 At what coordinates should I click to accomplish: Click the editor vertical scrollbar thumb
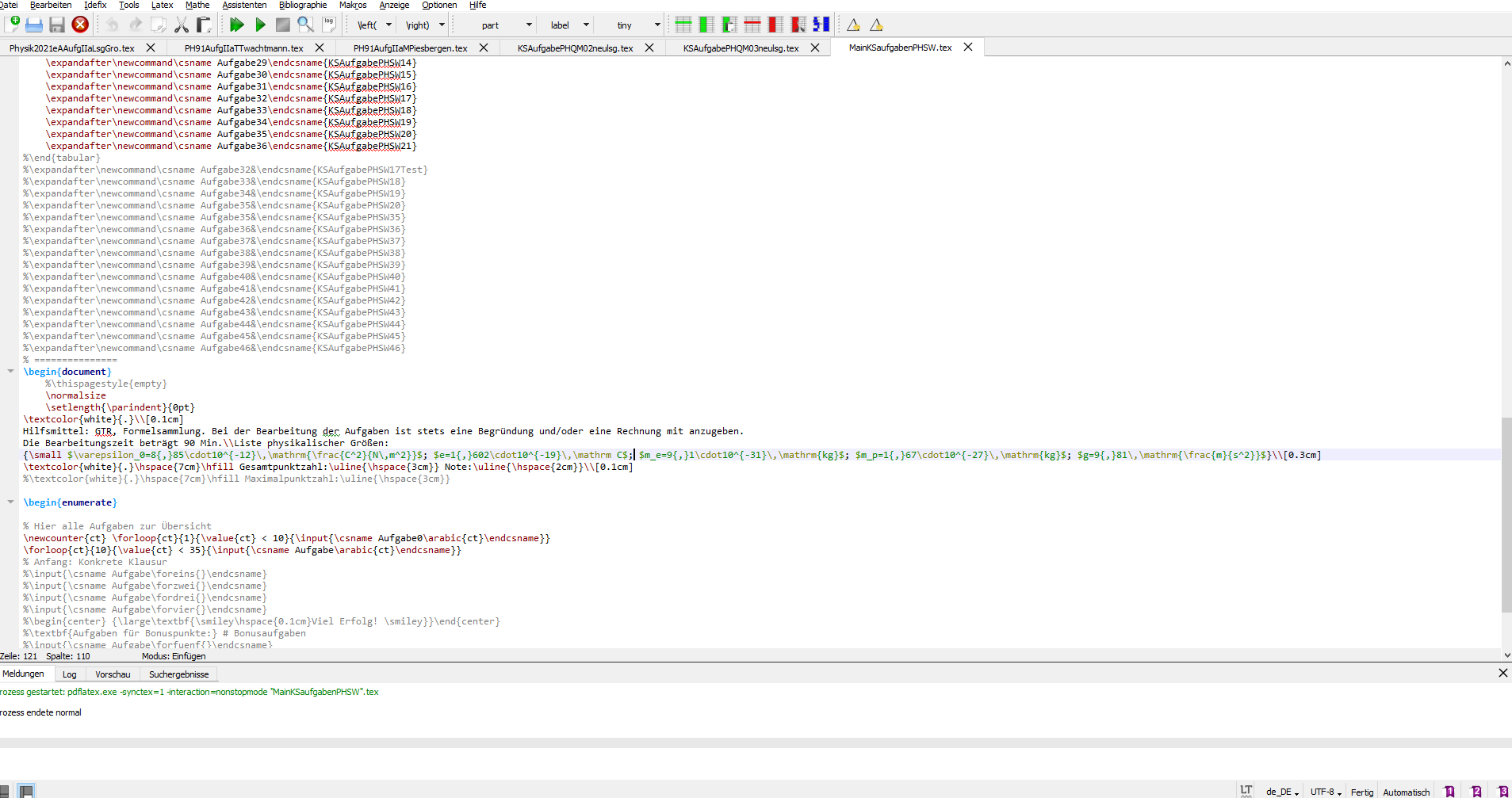(x=1506, y=515)
